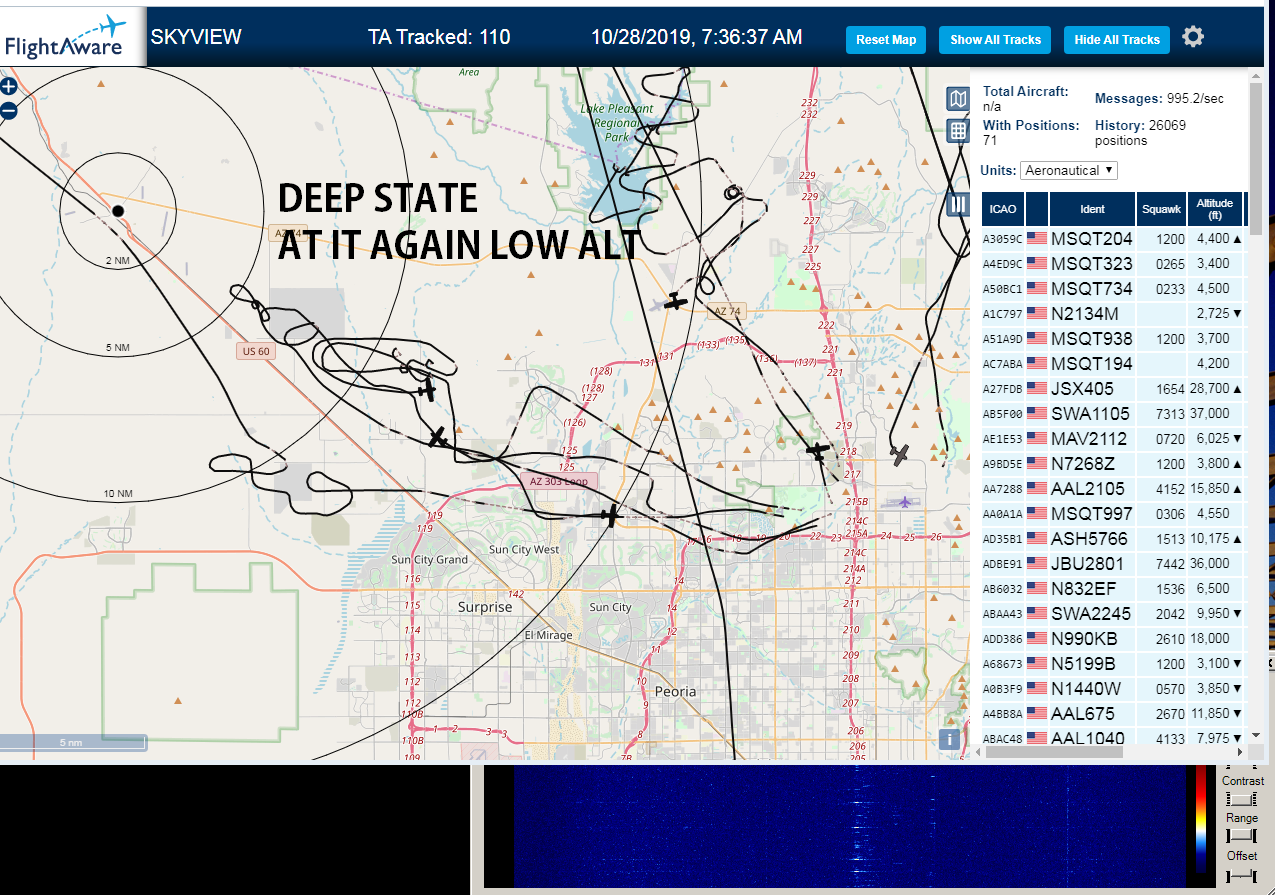The image size is (1275, 895).
Task: Toggle the grid overlay icon on the map
Action: (958, 130)
